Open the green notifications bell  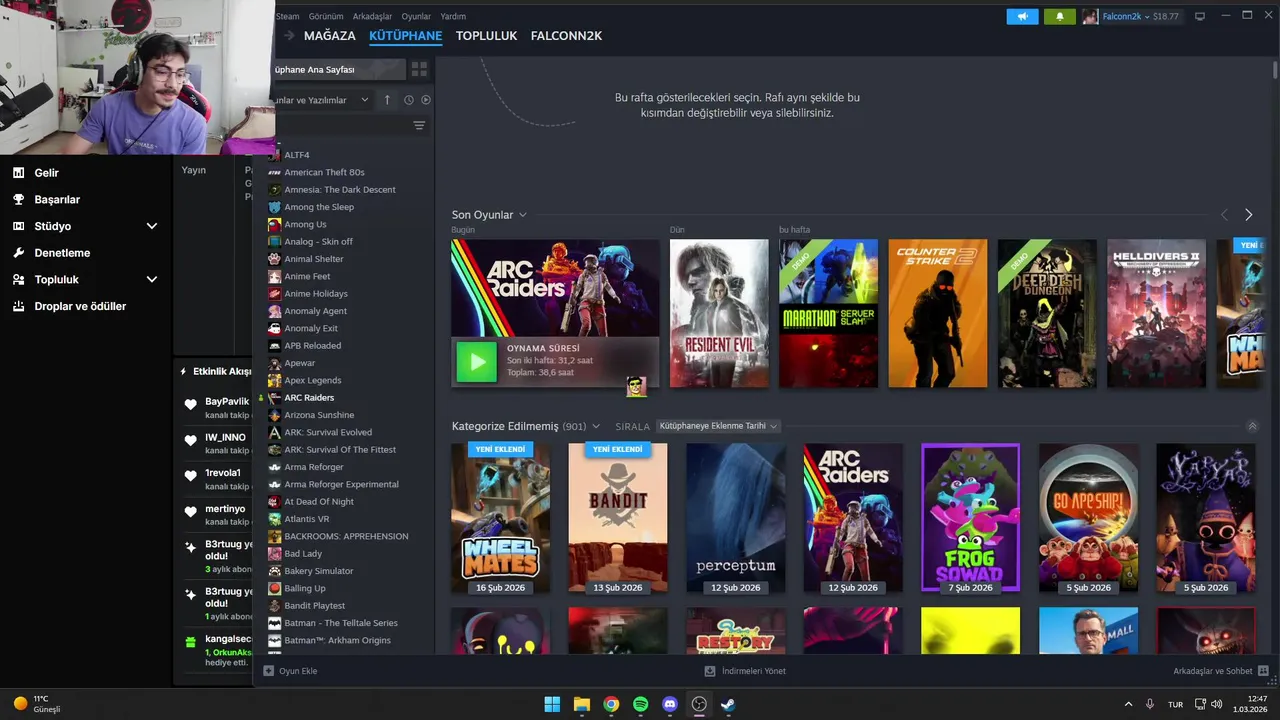pyautogui.click(x=1060, y=16)
